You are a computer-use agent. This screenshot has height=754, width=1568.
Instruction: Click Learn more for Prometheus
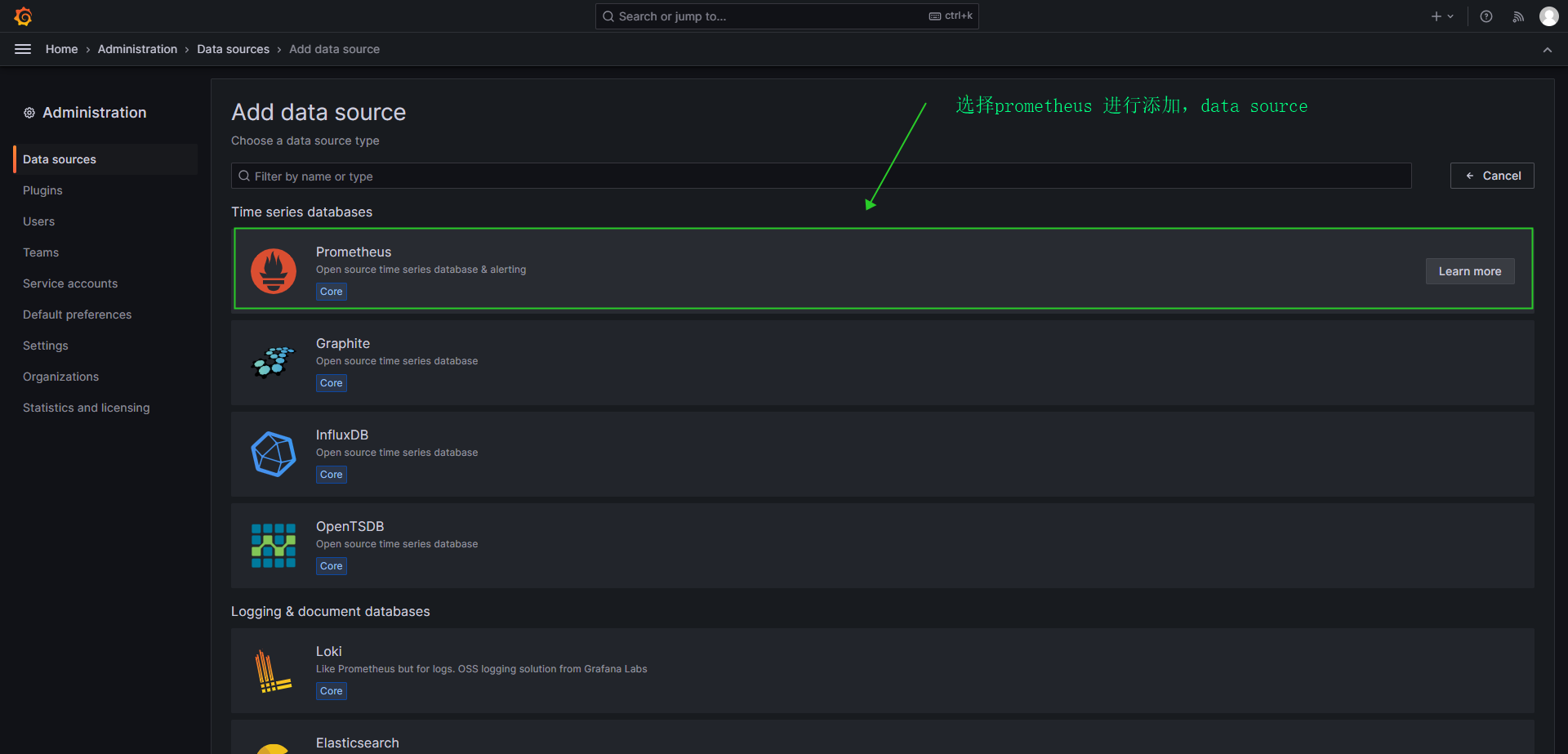pyautogui.click(x=1469, y=271)
